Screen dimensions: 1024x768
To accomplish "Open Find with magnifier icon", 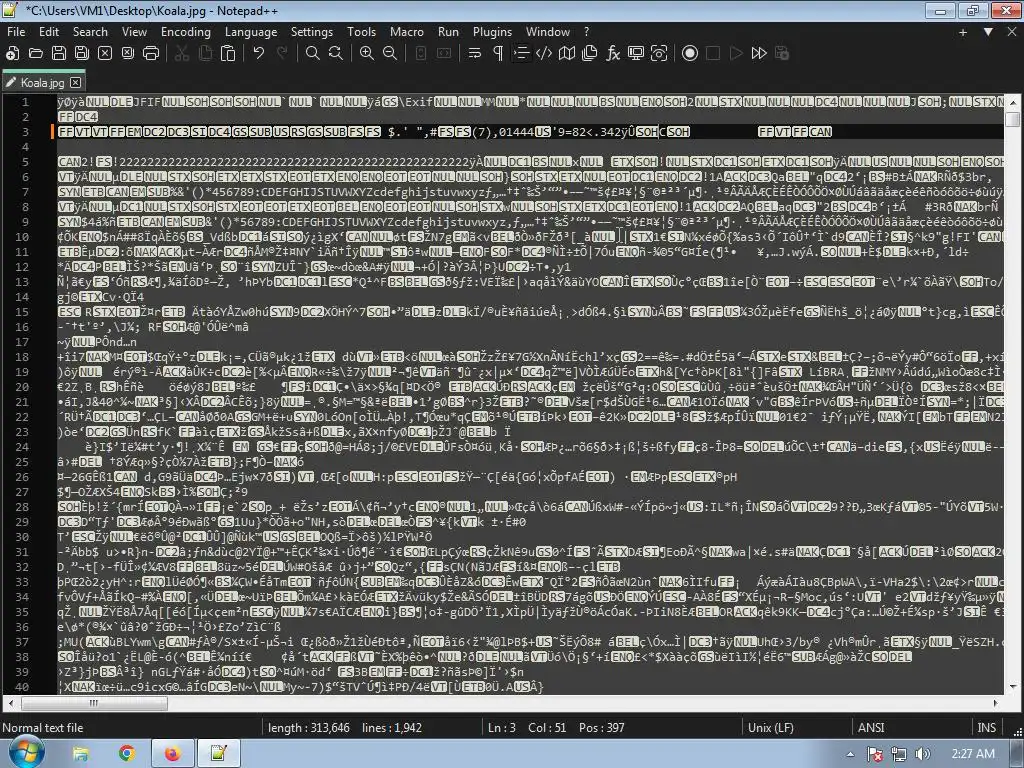I will [x=313, y=54].
